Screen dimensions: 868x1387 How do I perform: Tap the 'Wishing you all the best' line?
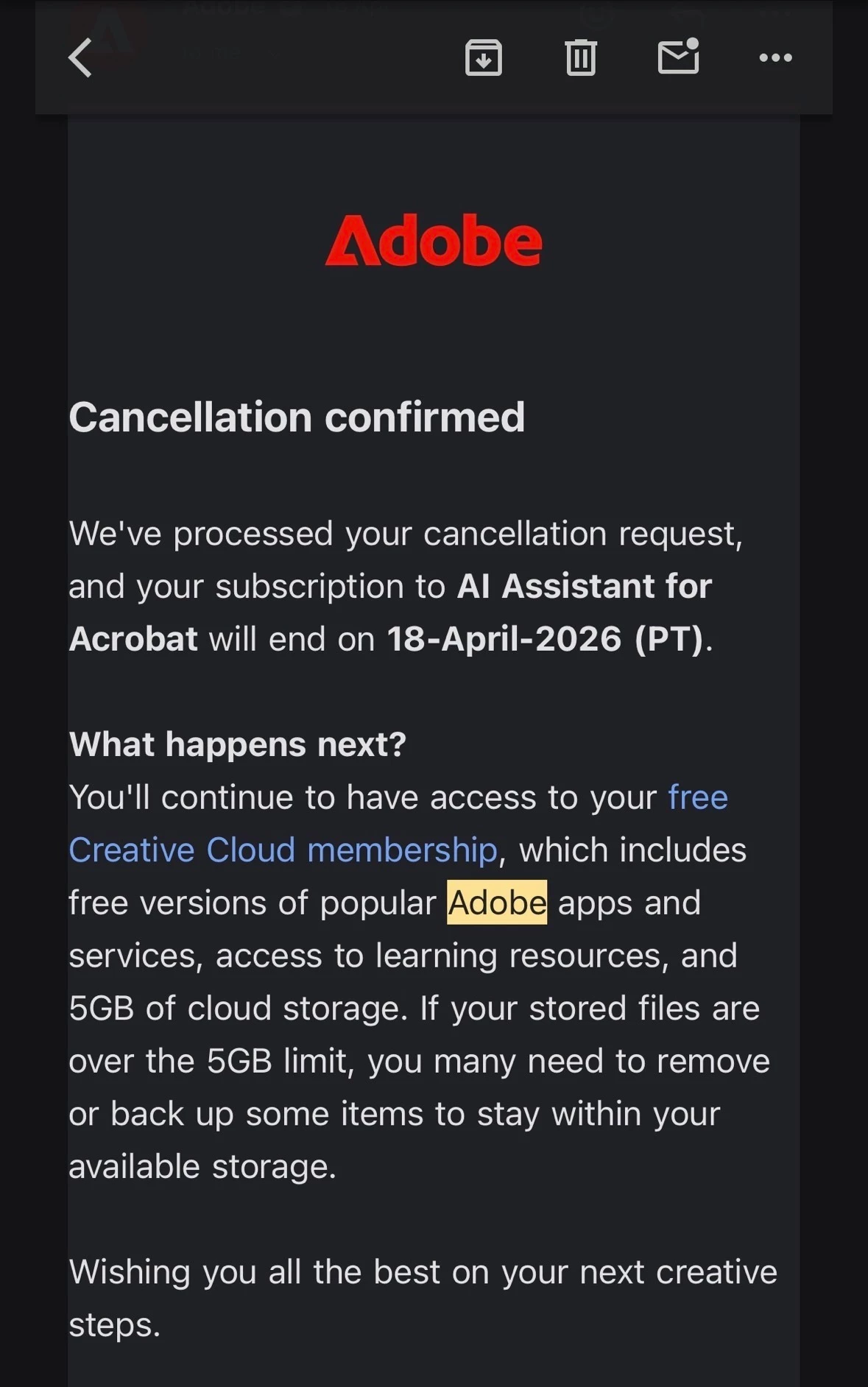[x=423, y=1298]
